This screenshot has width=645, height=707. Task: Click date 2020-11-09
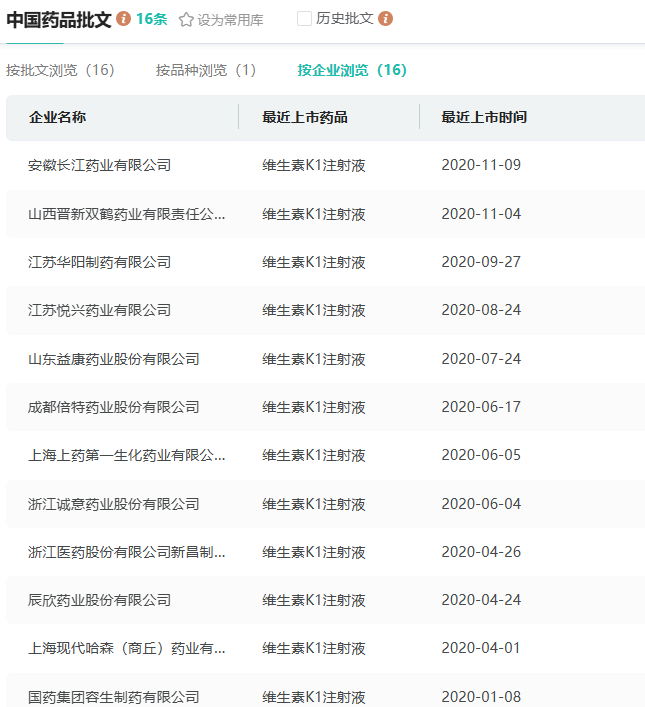pos(481,165)
